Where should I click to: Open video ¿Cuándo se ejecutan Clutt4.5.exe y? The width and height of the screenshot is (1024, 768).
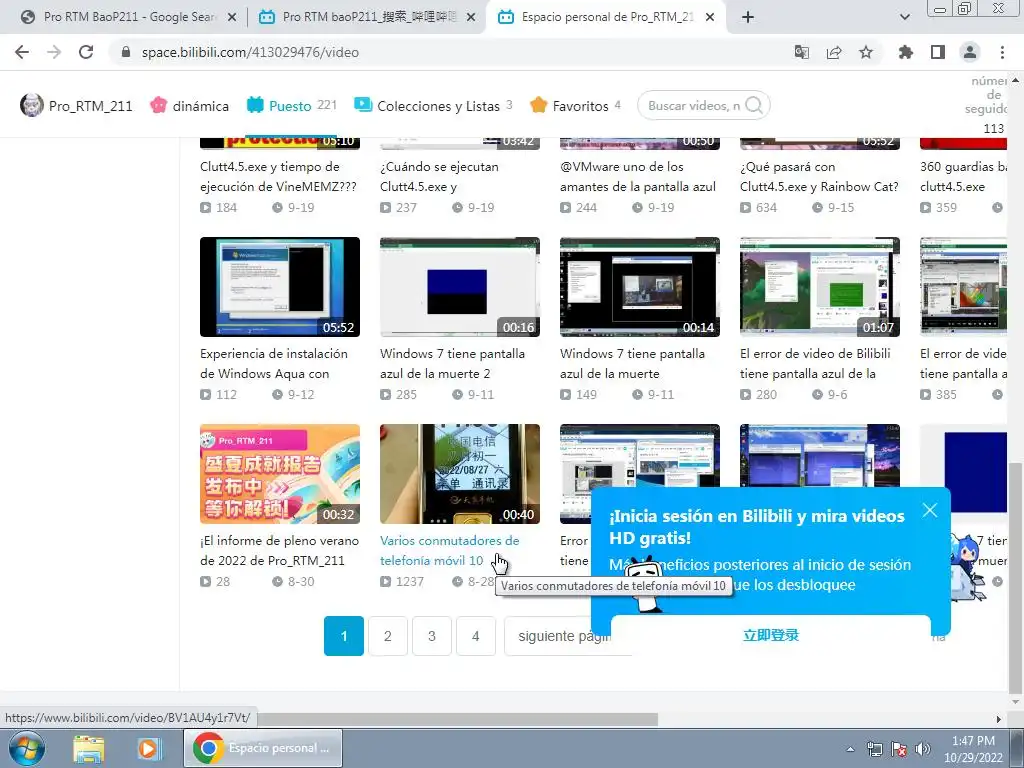(439, 176)
